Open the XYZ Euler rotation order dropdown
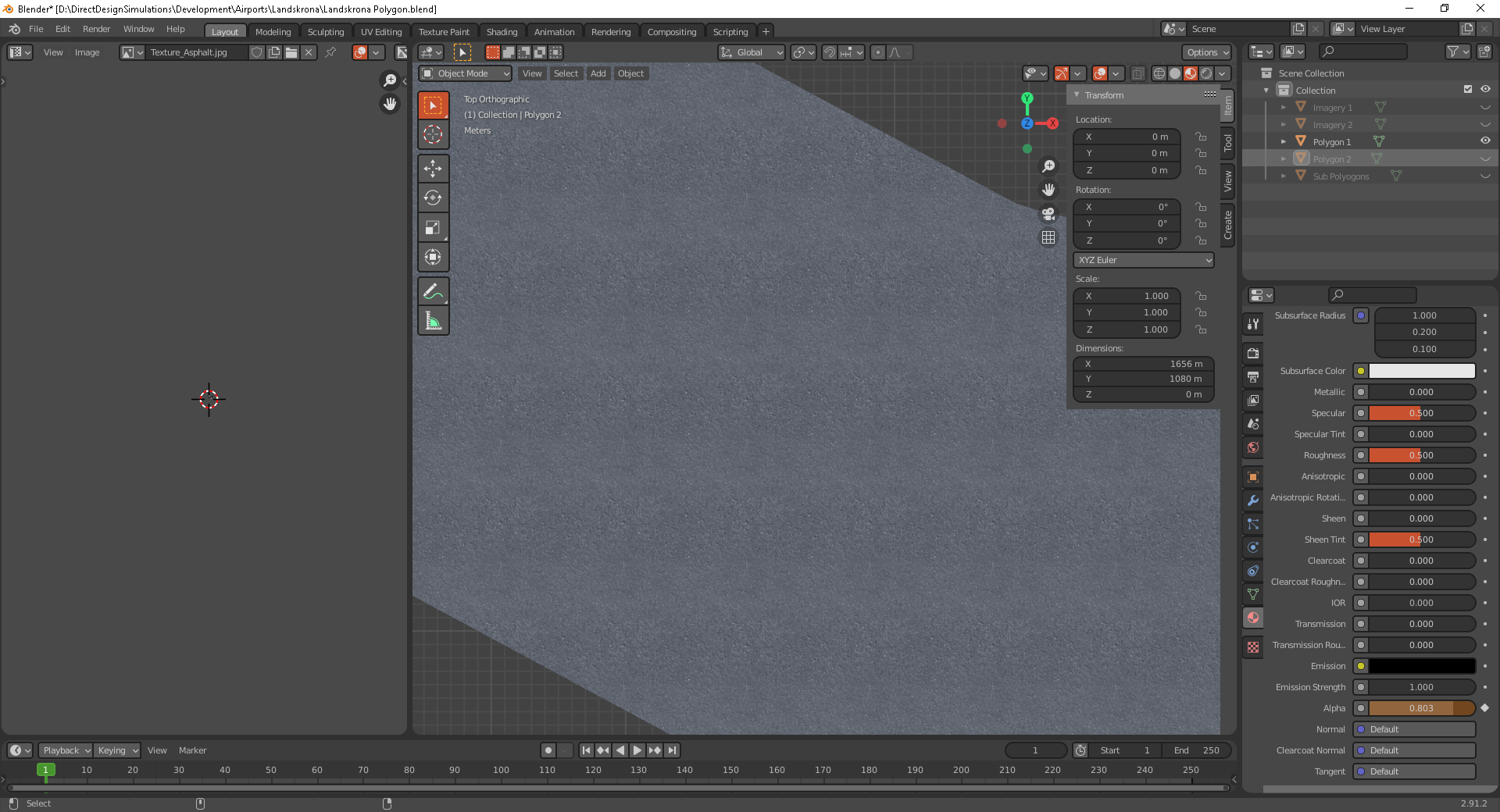1500x812 pixels. click(1143, 259)
